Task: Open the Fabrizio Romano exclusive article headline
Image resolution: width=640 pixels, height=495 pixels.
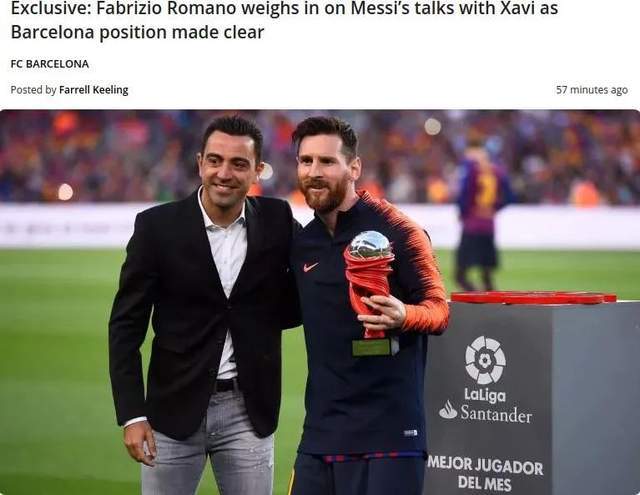Action: [x=284, y=20]
